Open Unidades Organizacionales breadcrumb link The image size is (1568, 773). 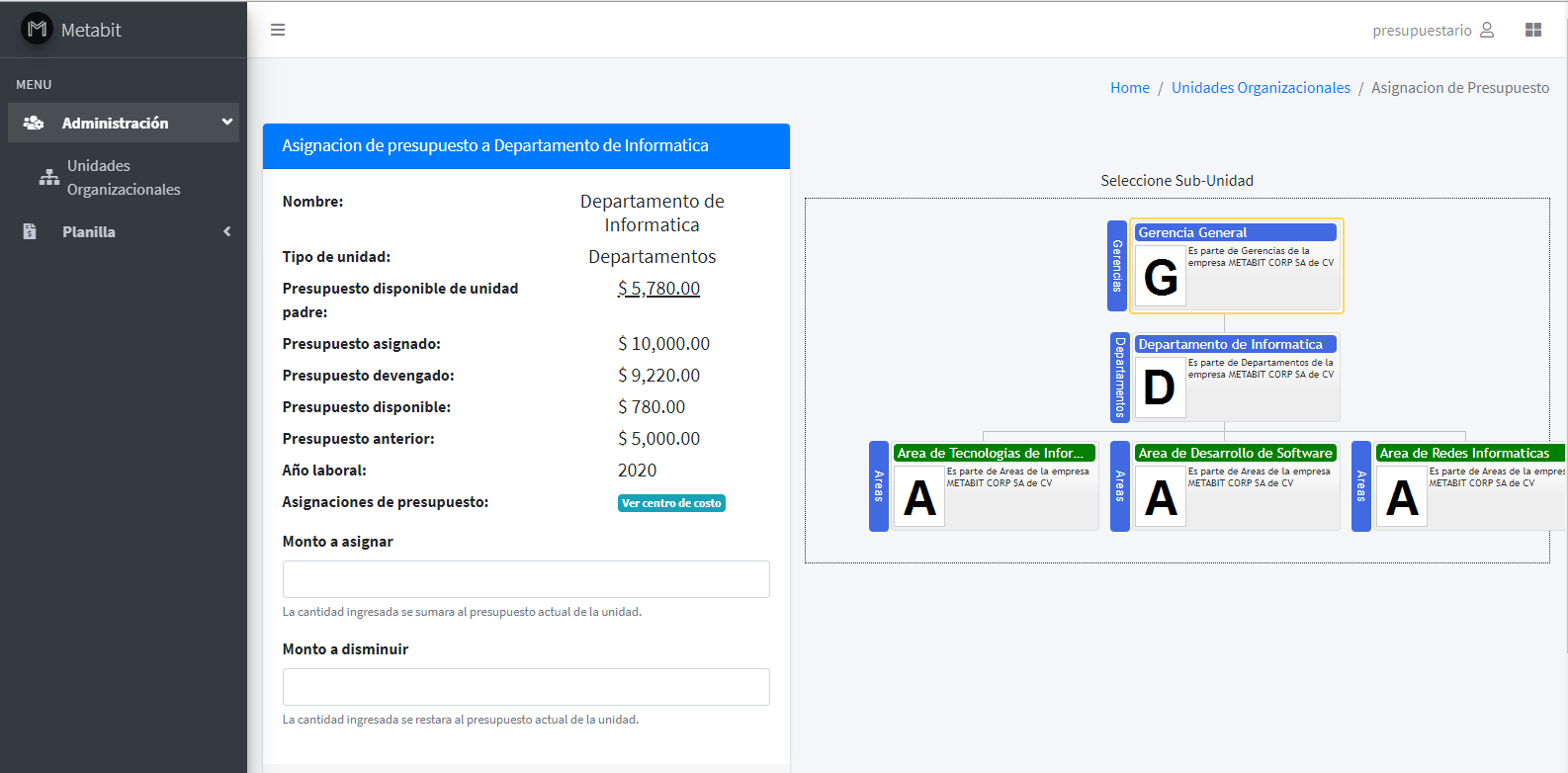[x=1261, y=88]
